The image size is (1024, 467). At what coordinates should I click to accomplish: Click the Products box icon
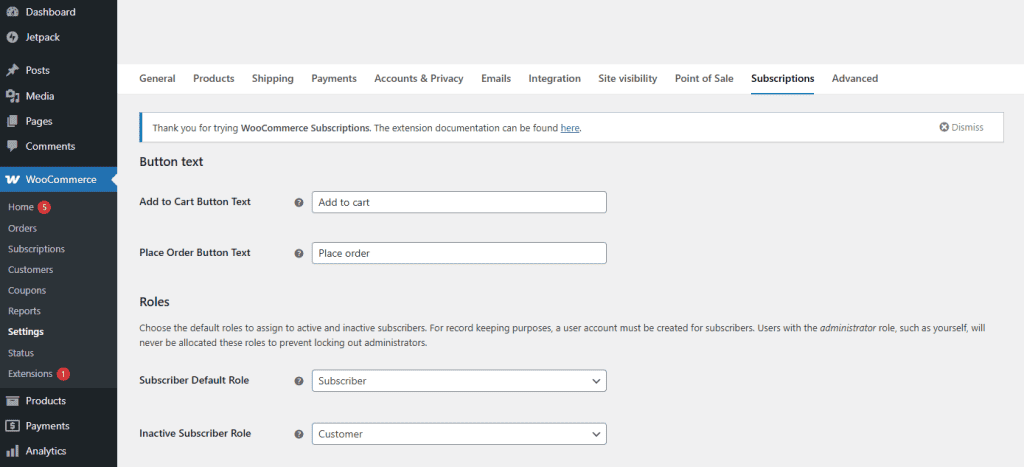[x=12, y=400]
